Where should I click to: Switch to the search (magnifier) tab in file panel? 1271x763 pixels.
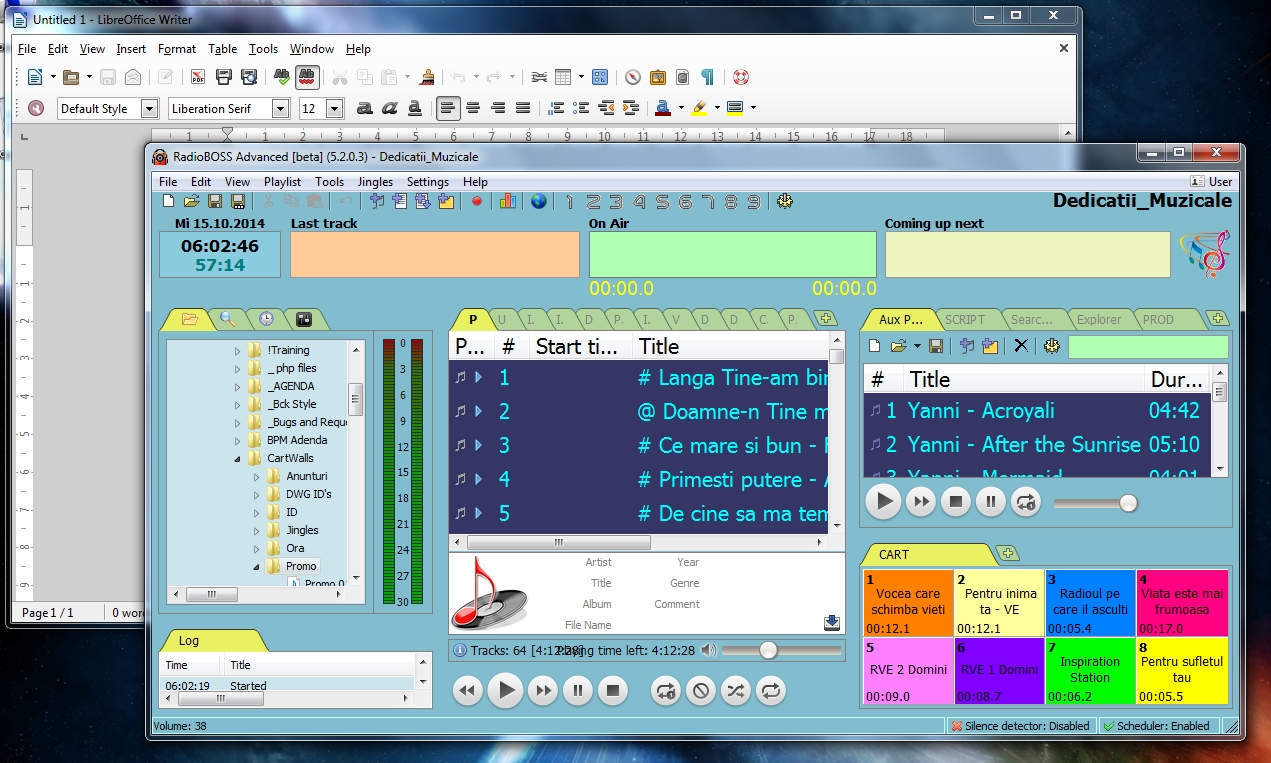point(227,319)
